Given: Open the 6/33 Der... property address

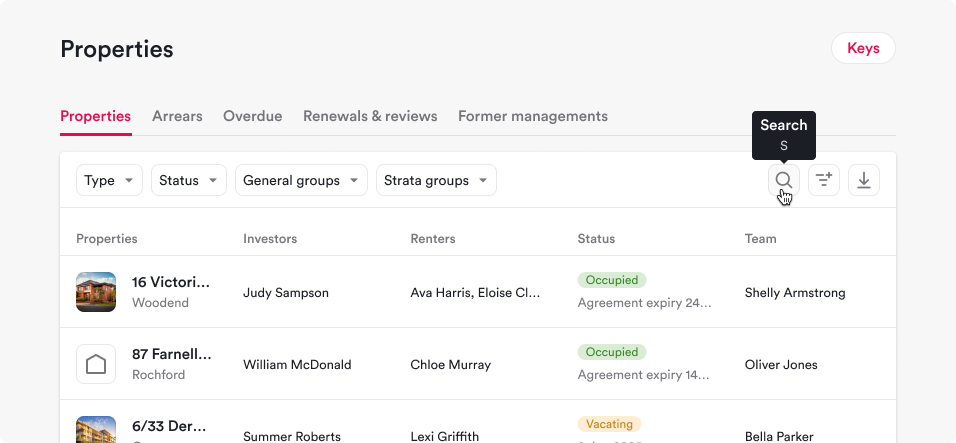Looking at the screenshot, I should pyautogui.click(x=169, y=426).
